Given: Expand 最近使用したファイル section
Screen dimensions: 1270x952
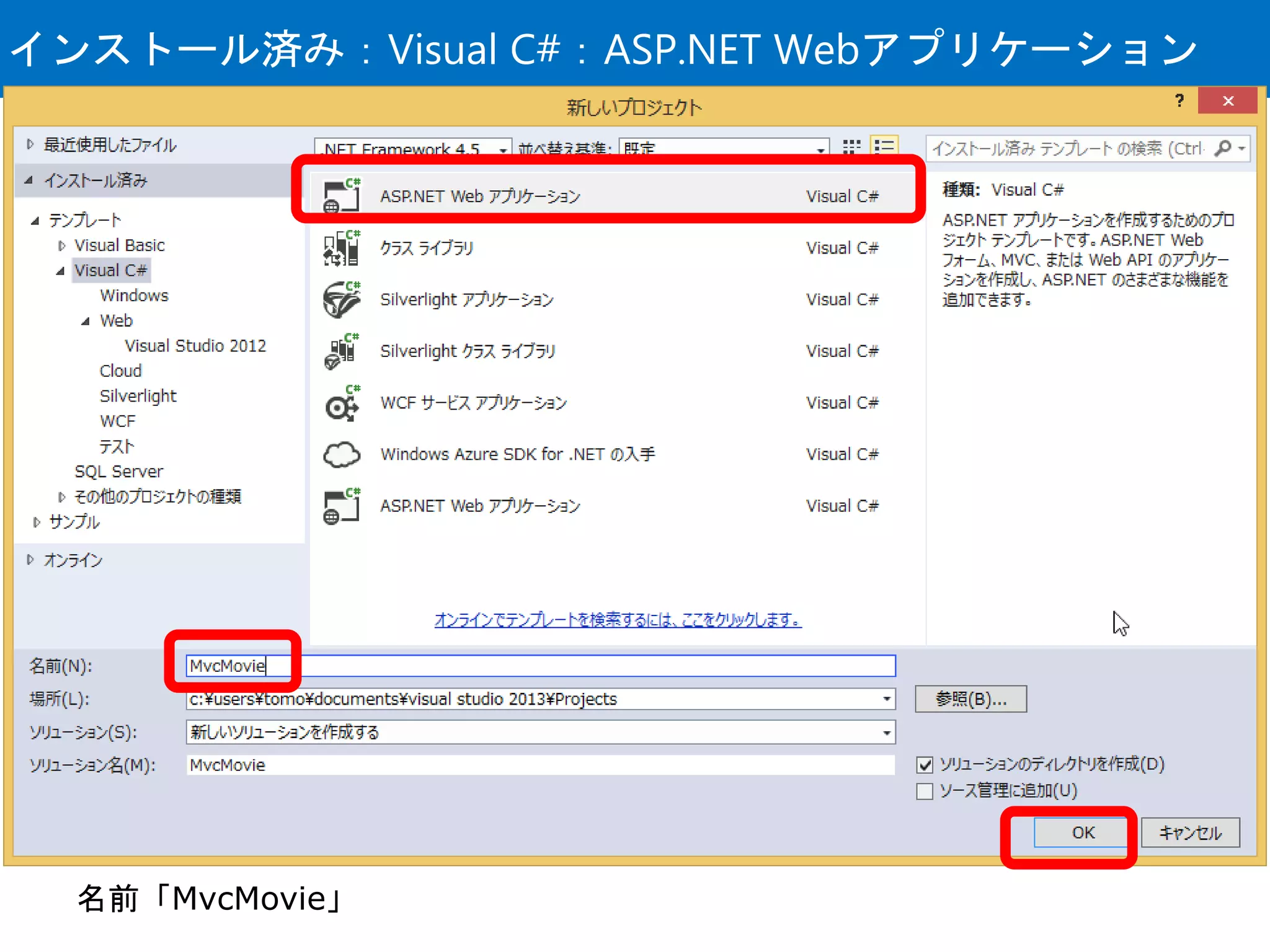Looking at the screenshot, I should pos(30,144).
